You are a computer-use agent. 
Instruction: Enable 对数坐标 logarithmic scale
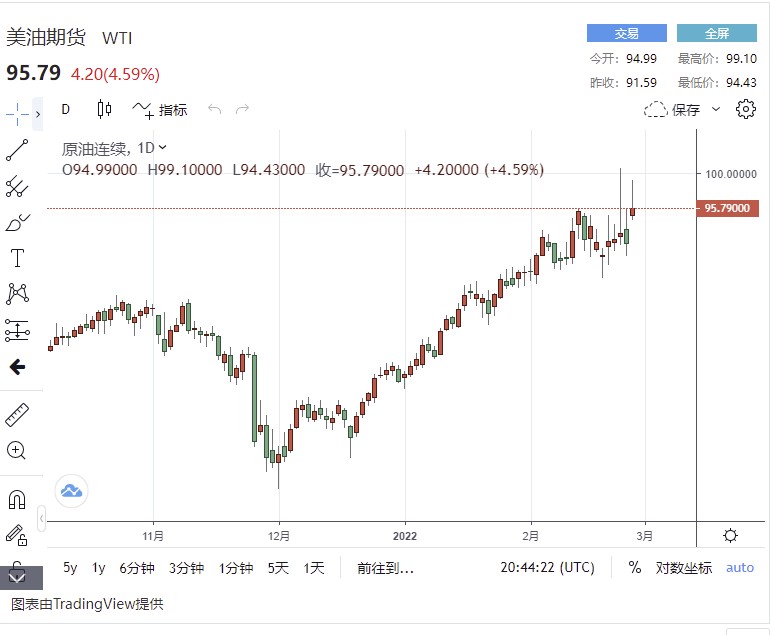click(x=684, y=567)
